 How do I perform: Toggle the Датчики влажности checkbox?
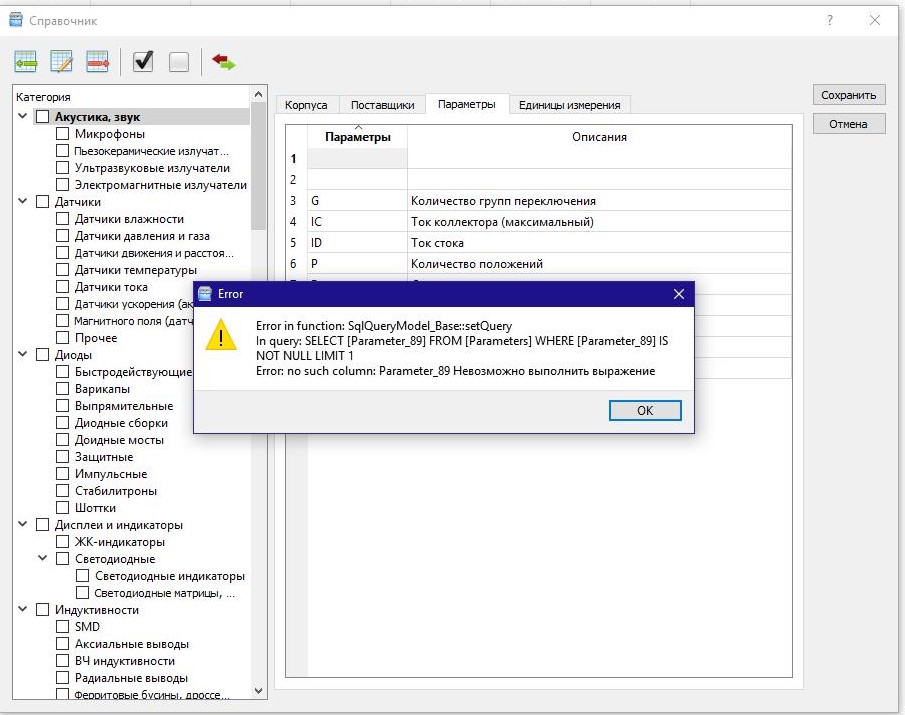63,219
